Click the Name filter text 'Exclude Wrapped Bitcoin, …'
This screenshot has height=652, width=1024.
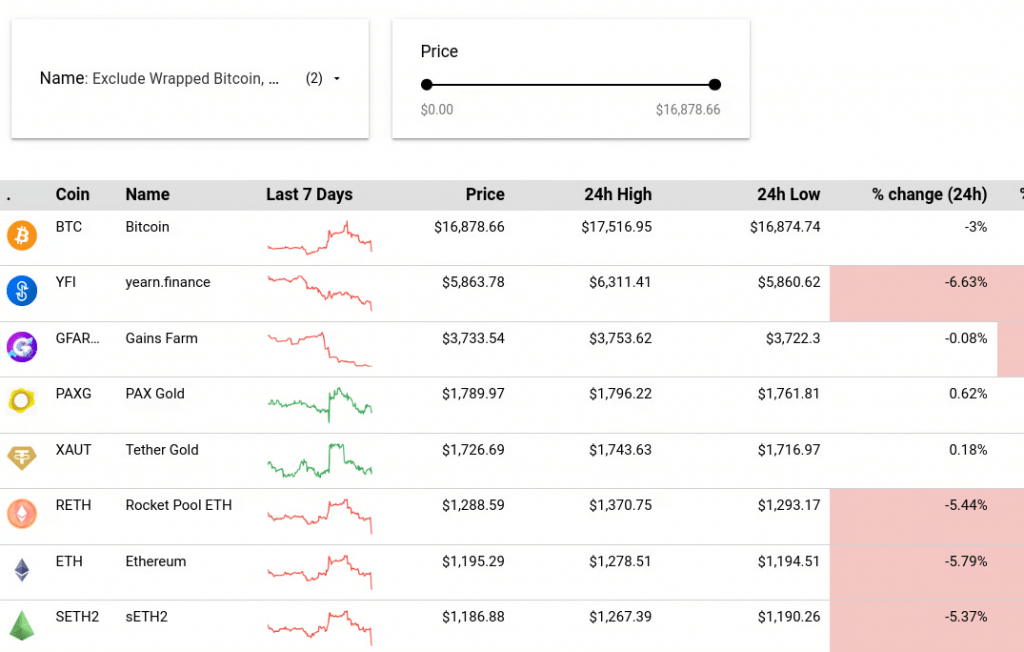click(185, 78)
